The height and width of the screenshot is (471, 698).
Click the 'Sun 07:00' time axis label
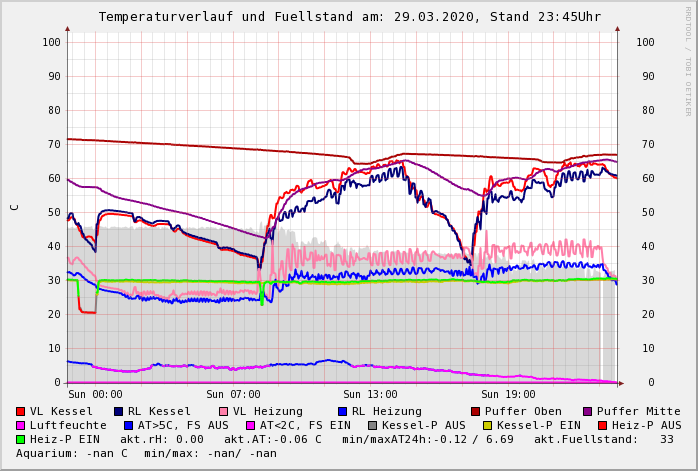tap(233, 394)
